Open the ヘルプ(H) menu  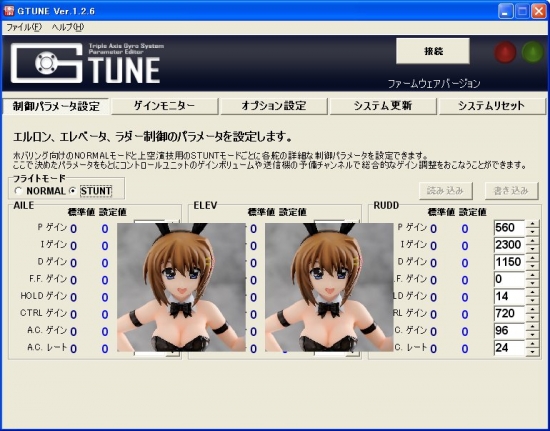(x=68, y=27)
